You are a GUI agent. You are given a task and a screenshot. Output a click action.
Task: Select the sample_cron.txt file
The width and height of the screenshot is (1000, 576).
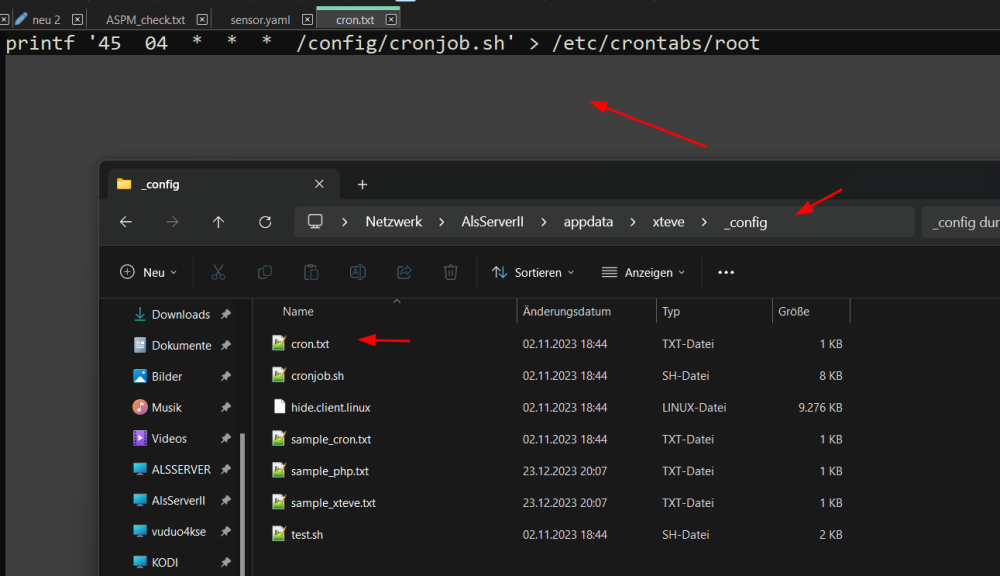330,439
